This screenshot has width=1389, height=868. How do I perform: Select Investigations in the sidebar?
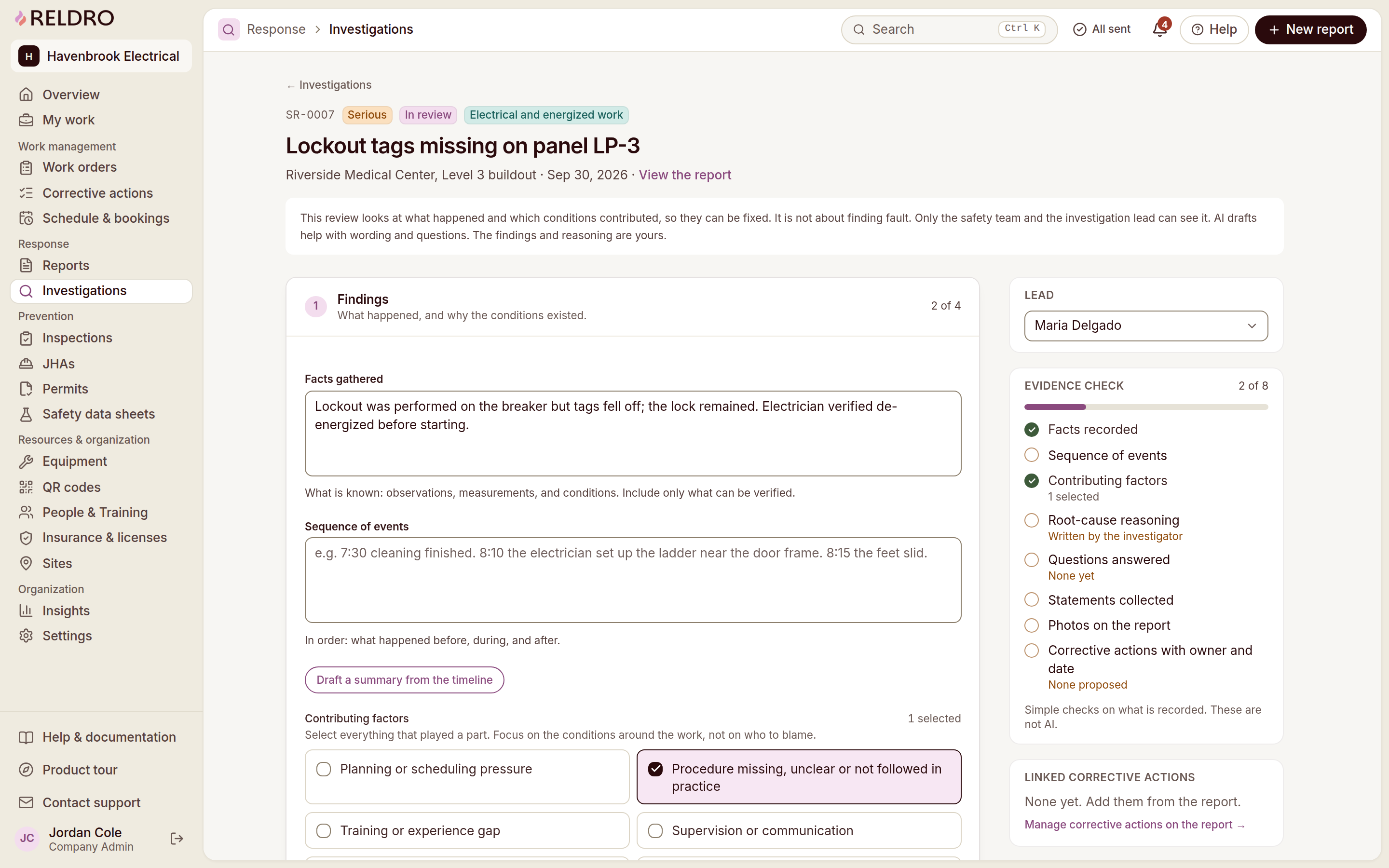(101, 291)
